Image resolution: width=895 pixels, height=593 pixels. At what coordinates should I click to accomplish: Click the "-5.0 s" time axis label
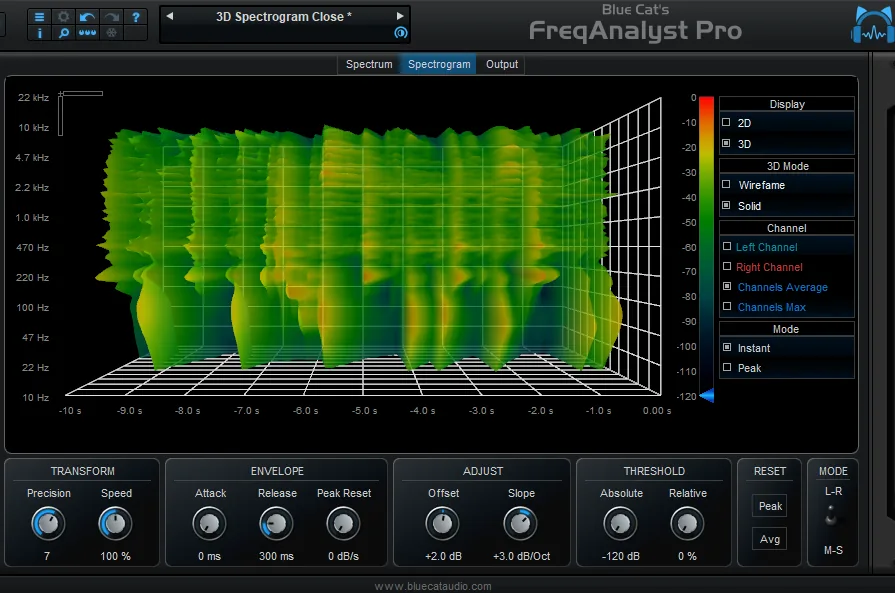pyautogui.click(x=364, y=411)
